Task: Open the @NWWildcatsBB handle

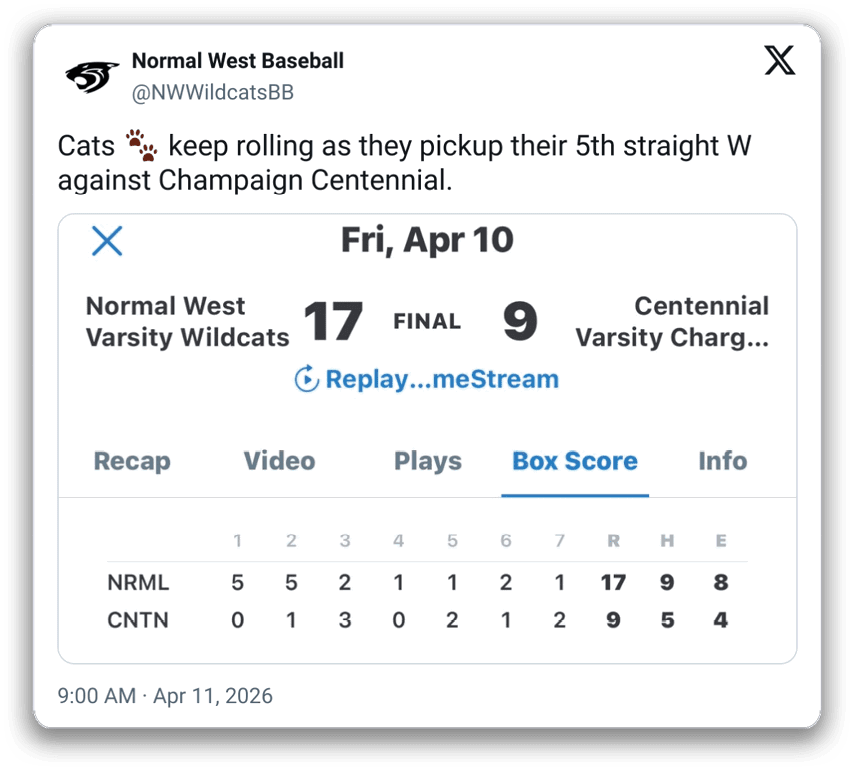Action: tap(213, 93)
